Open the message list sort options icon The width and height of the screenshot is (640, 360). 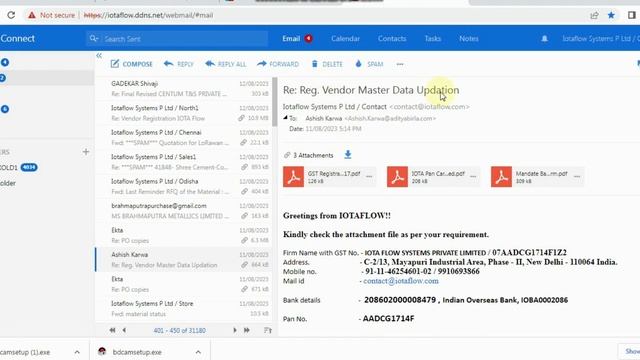point(267,330)
